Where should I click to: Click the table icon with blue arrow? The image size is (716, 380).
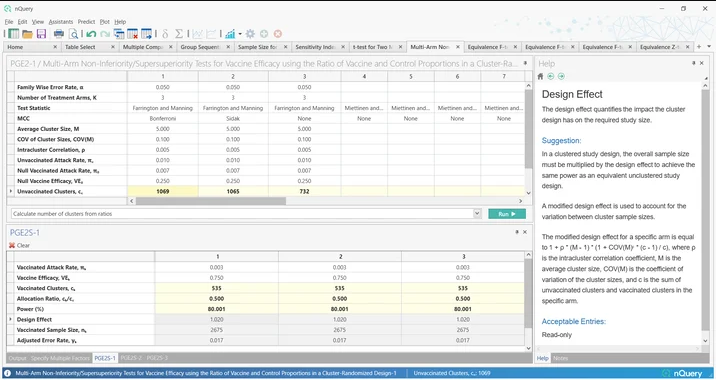[147, 34]
